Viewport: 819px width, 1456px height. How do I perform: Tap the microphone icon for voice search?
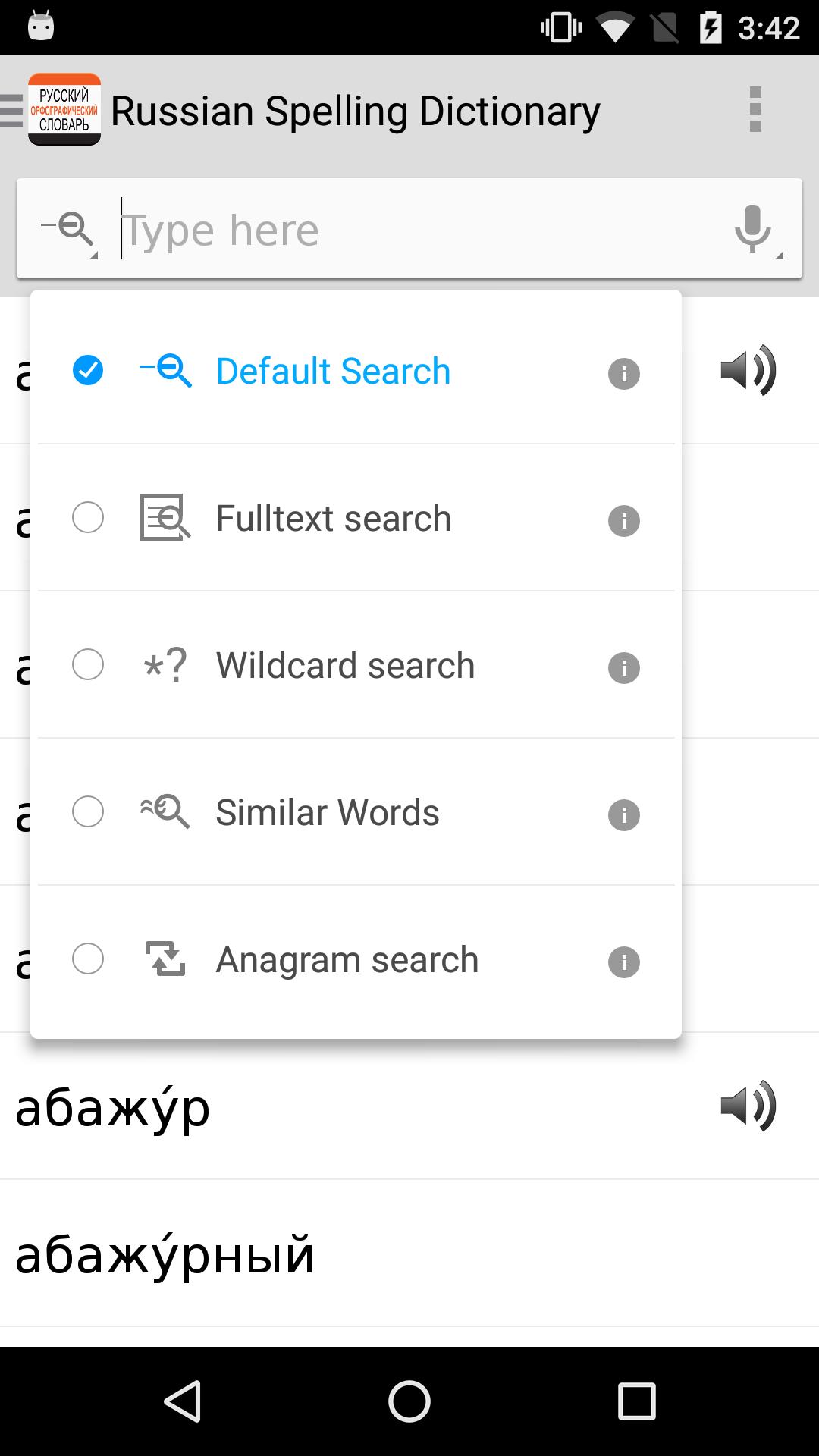point(752,228)
